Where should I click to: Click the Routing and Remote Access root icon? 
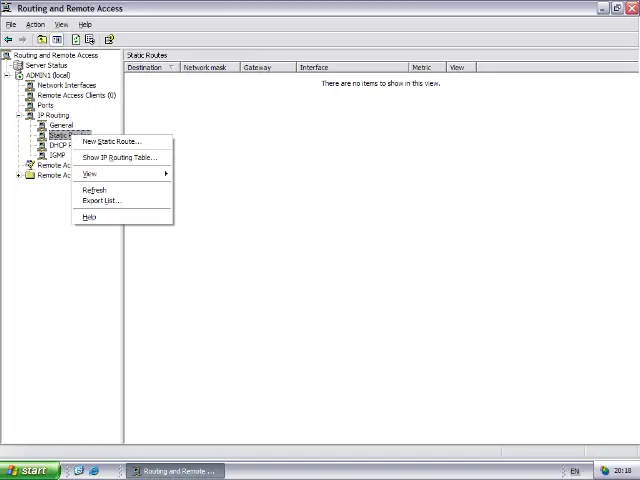7,55
